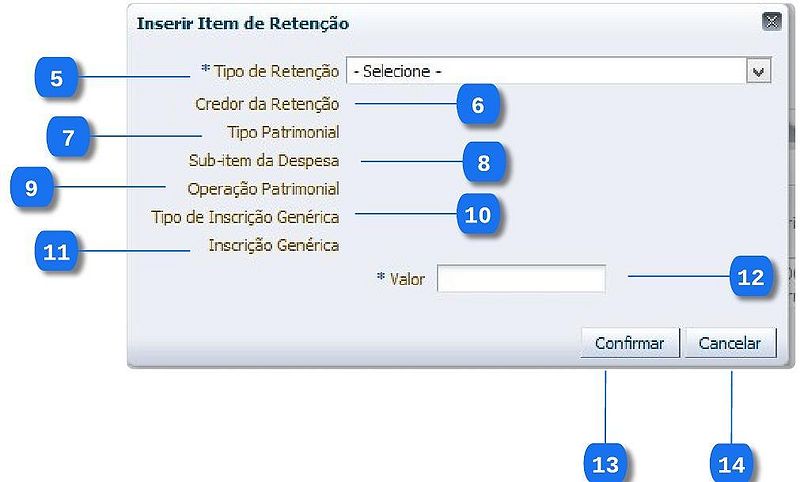The height and width of the screenshot is (482, 800).
Task: Close the Inserir Item de Retenção dialog
Action: (x=771, y=21)
